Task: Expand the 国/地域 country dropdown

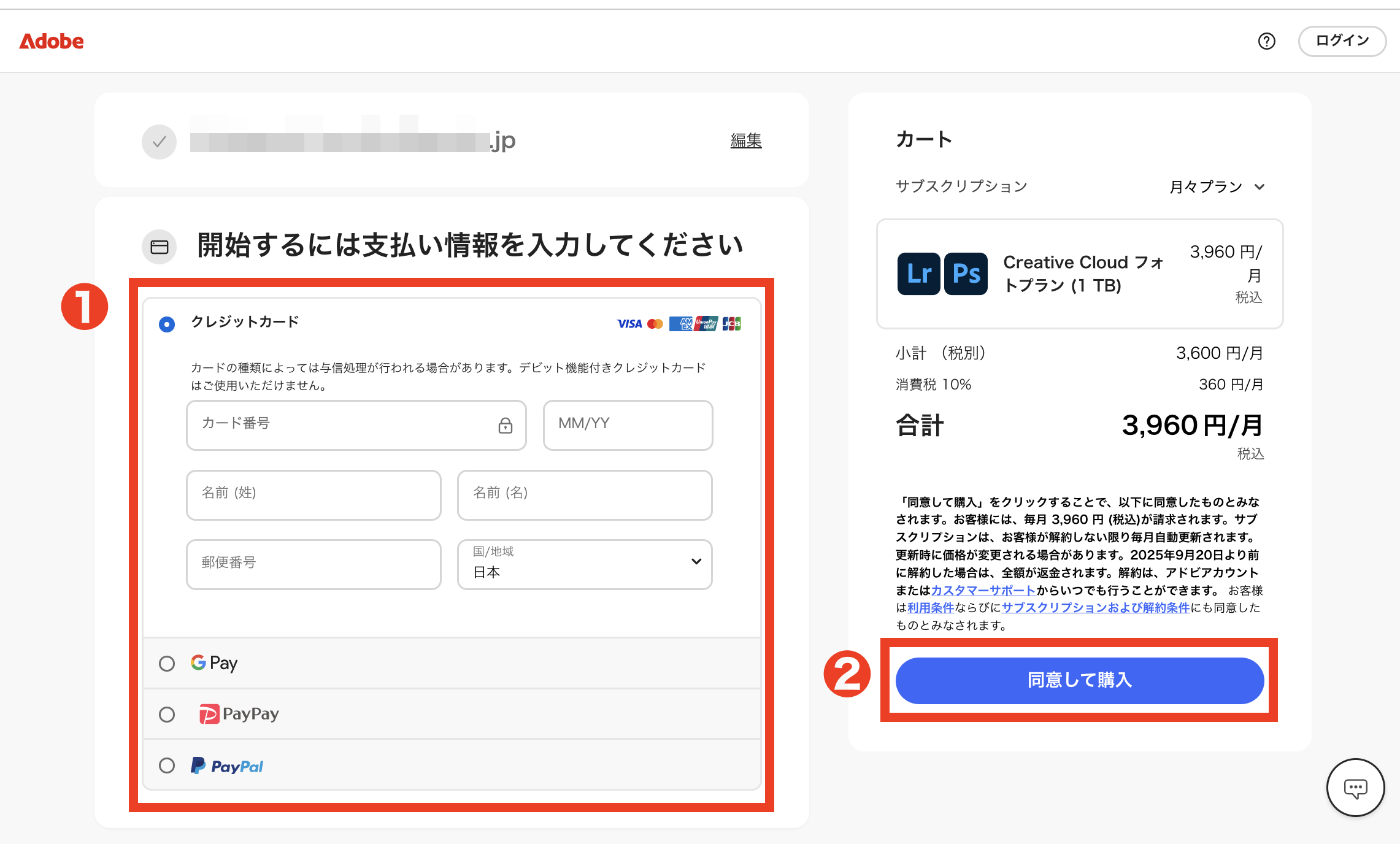Action: click(x=584, y=564)
